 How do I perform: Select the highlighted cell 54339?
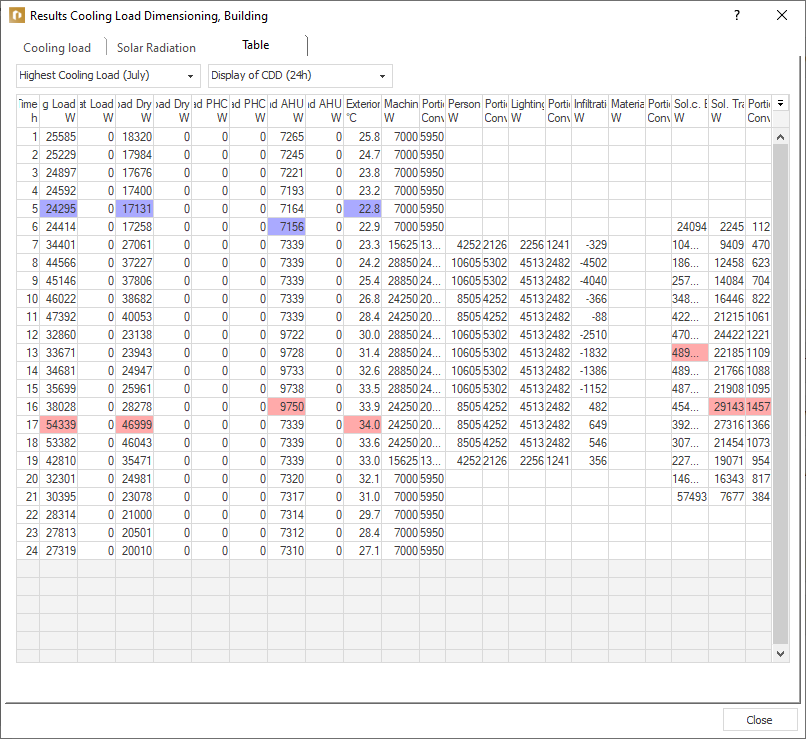(59, 425)
